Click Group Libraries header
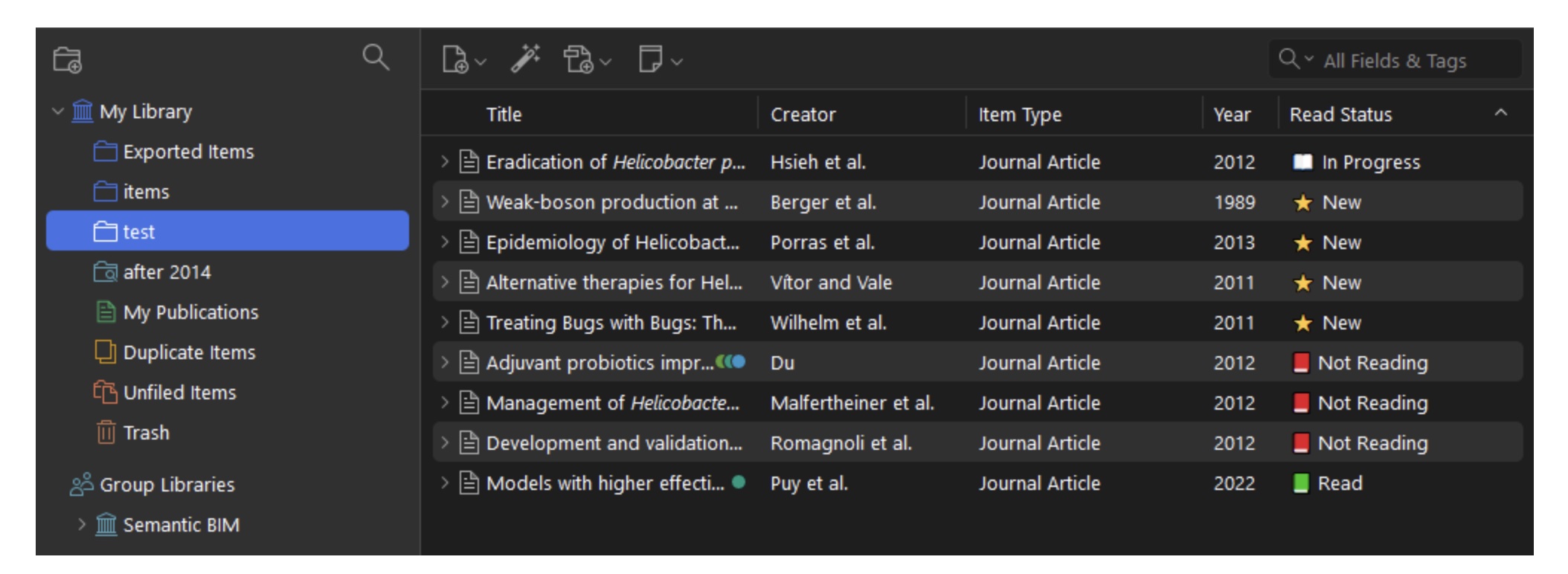Image resolution: width=1568 pixels, height=574 pixels. point(167,485)
